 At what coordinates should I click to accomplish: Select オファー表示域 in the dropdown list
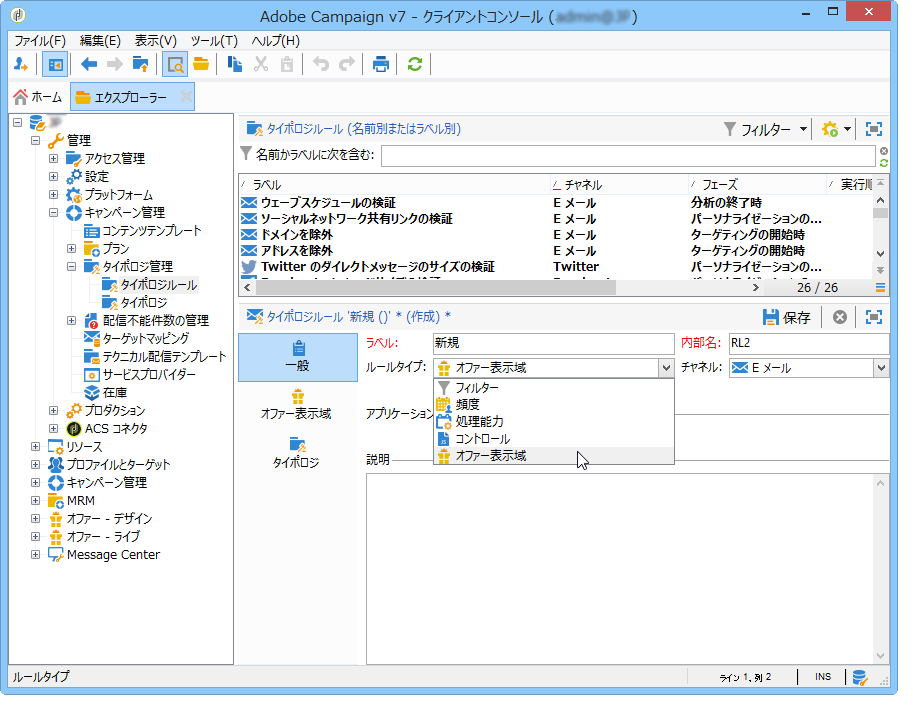point(553,456)
